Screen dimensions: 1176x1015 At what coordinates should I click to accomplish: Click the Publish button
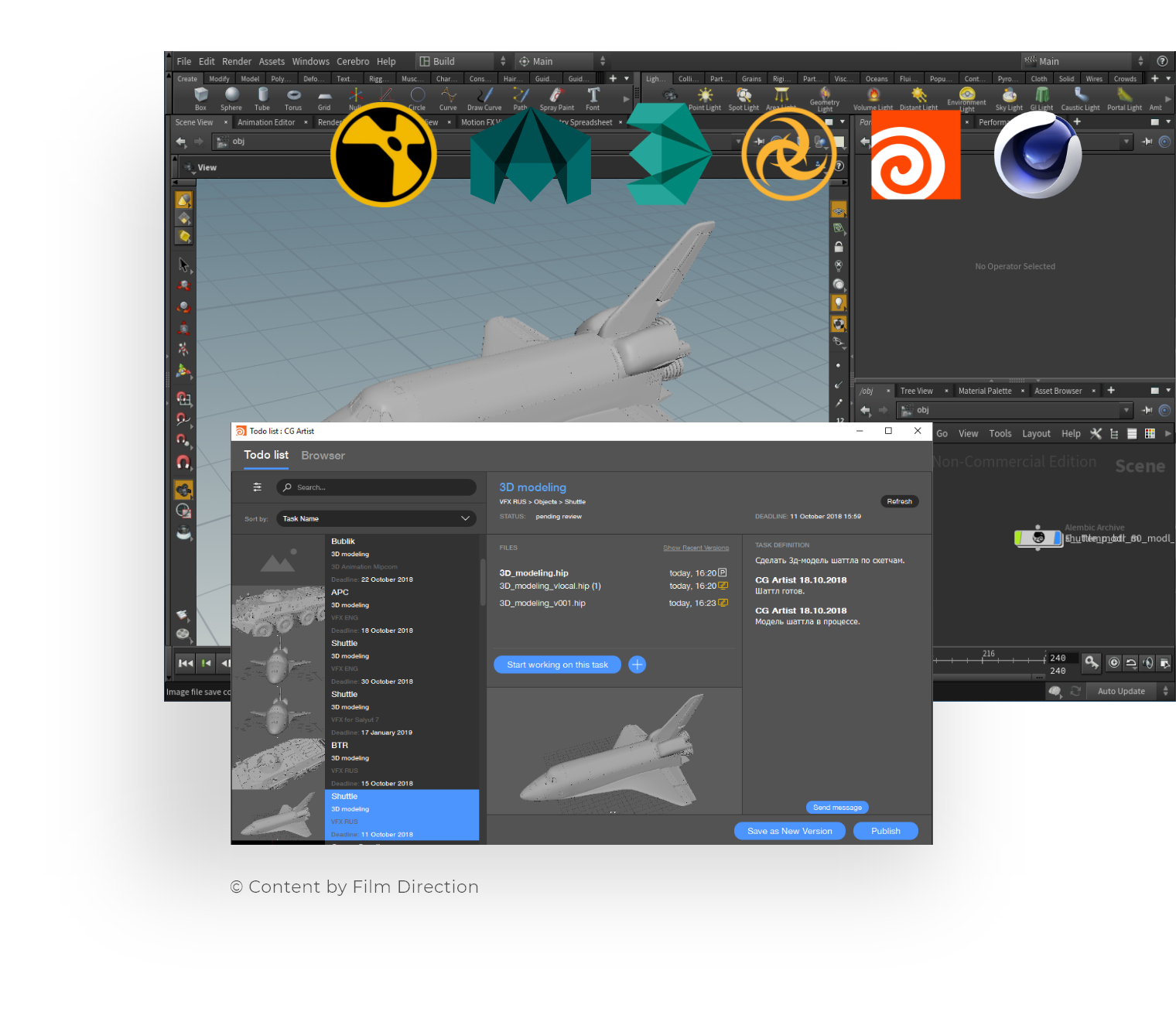(x=886, y=831)
